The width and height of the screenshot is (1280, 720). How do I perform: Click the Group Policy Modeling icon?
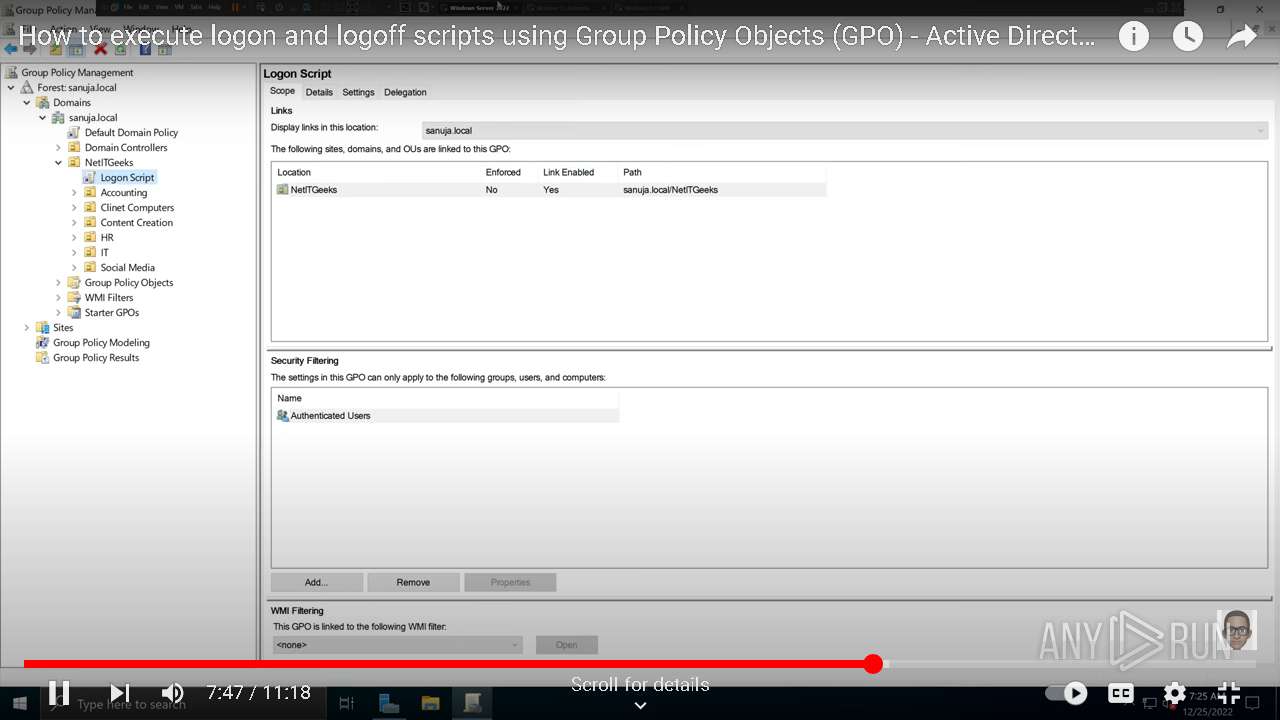(43, 342)
